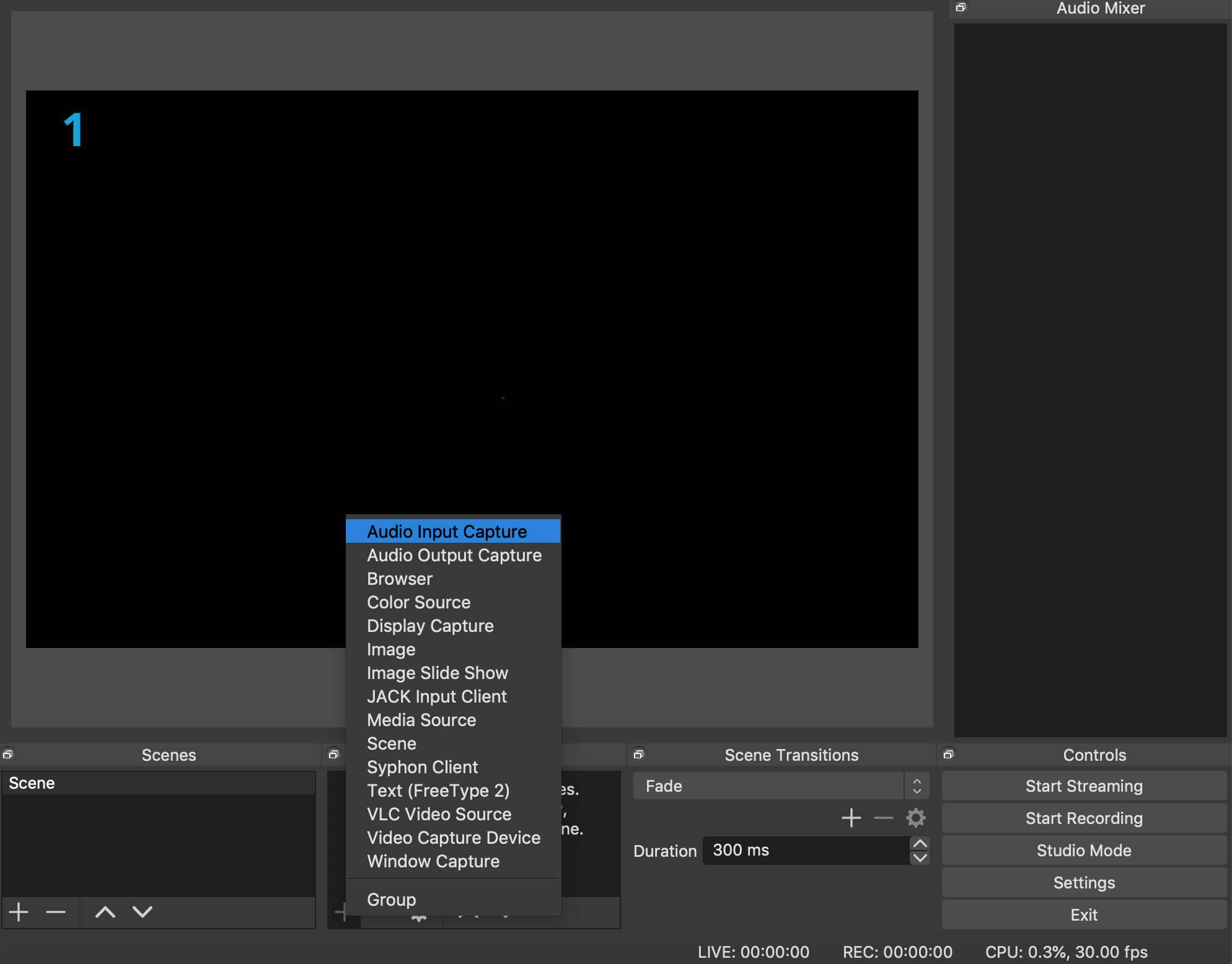
Task: Undock the Audio Mixer panel
Action: pos(961,7)
